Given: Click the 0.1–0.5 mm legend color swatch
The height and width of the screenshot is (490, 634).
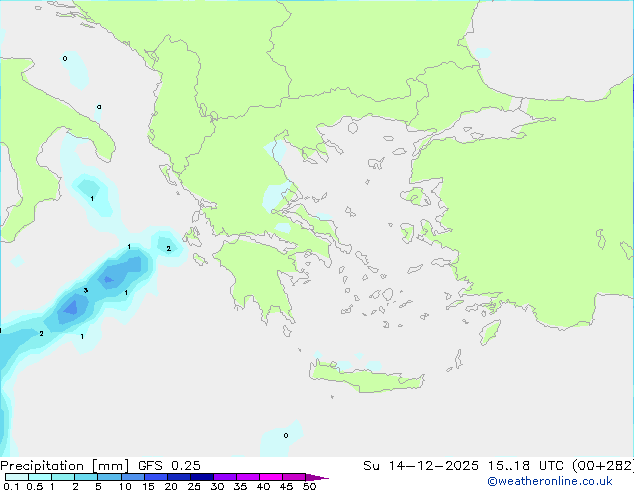Looking at the screenshot, I should [x=17, y=477].
